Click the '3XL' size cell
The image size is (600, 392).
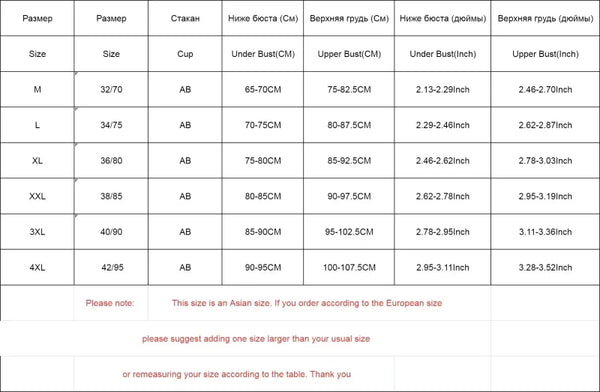37,232
